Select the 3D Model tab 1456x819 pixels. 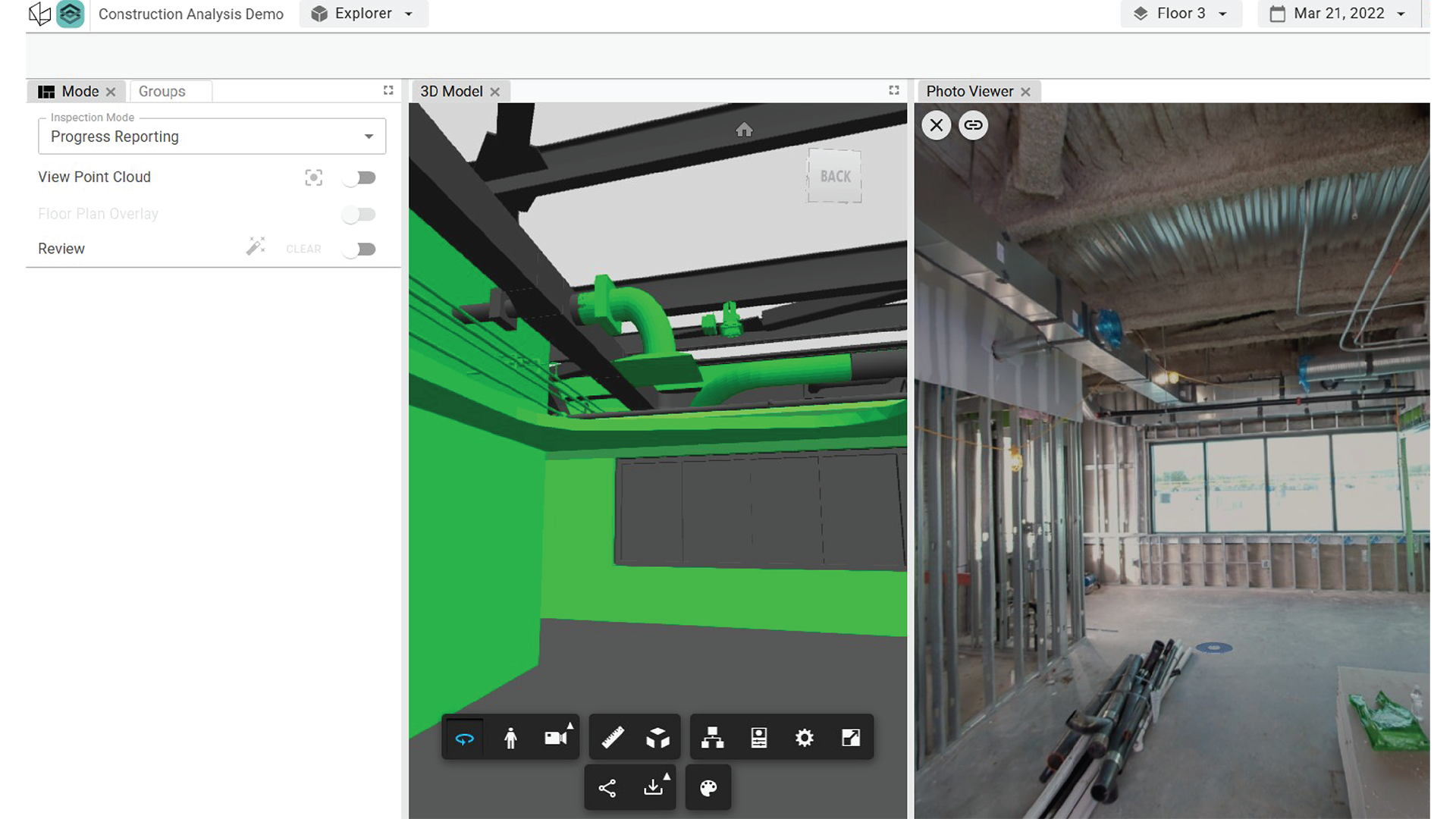(x=451, y=92)
